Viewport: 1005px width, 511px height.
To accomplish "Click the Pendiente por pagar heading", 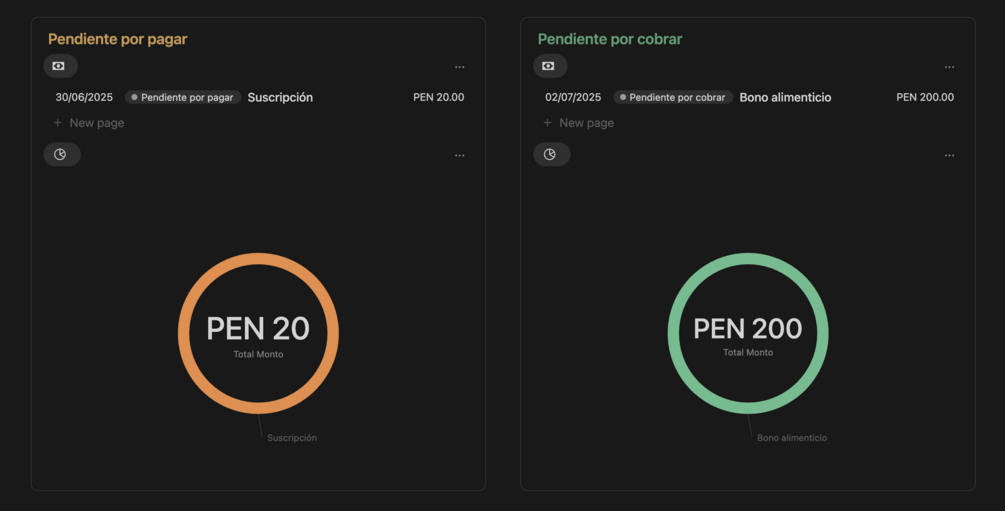I will [x=118, y=39].
